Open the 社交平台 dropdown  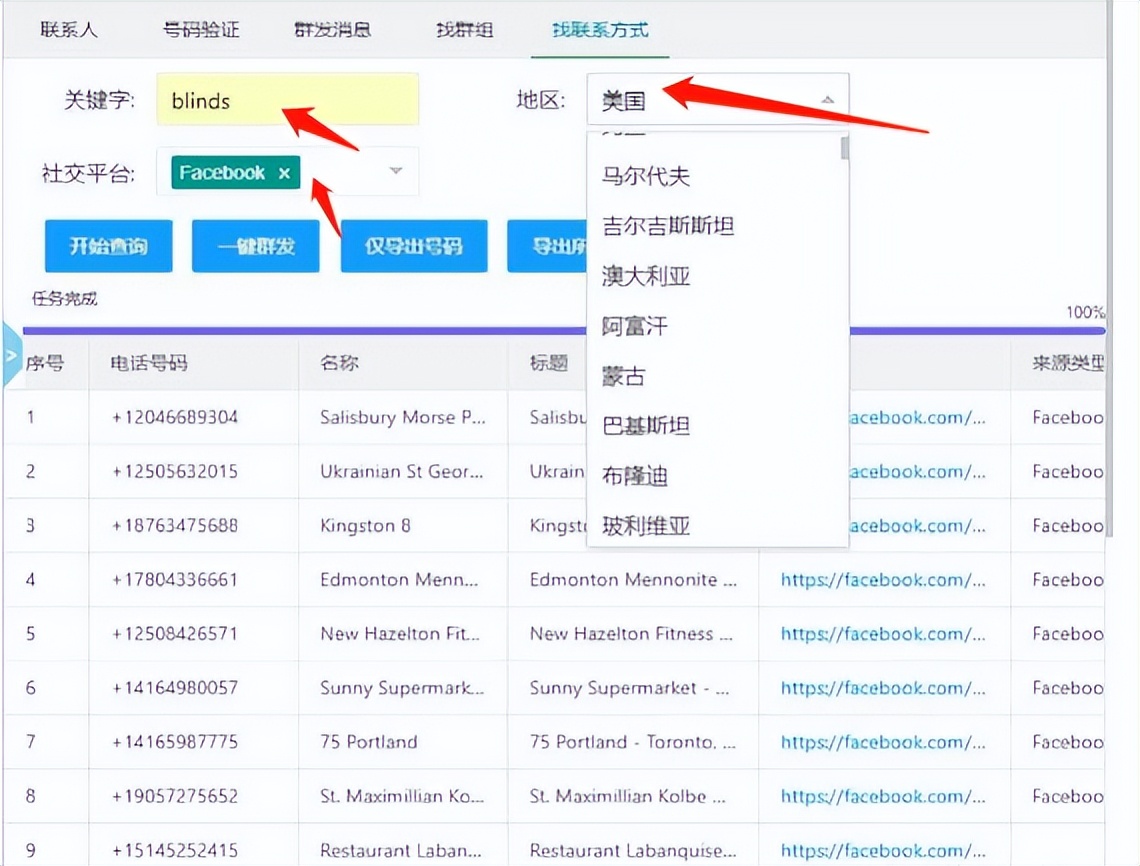pos(395,172)
